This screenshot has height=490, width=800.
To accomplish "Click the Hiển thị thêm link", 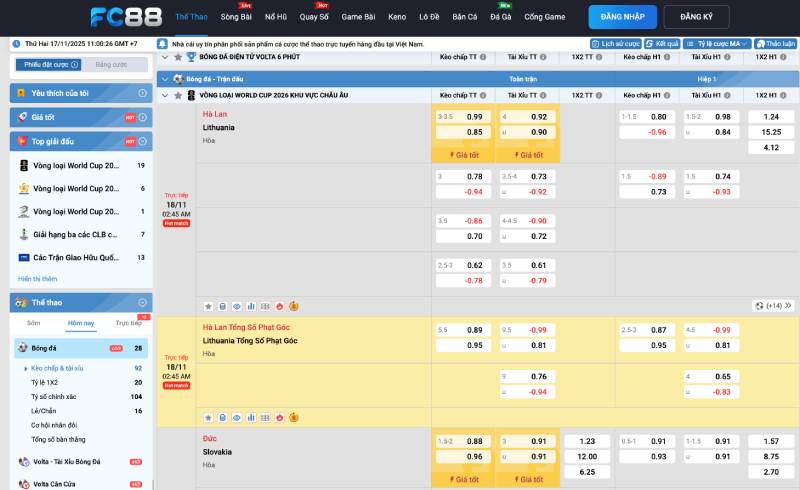I will pyautogui.click(x=37, y=278).
